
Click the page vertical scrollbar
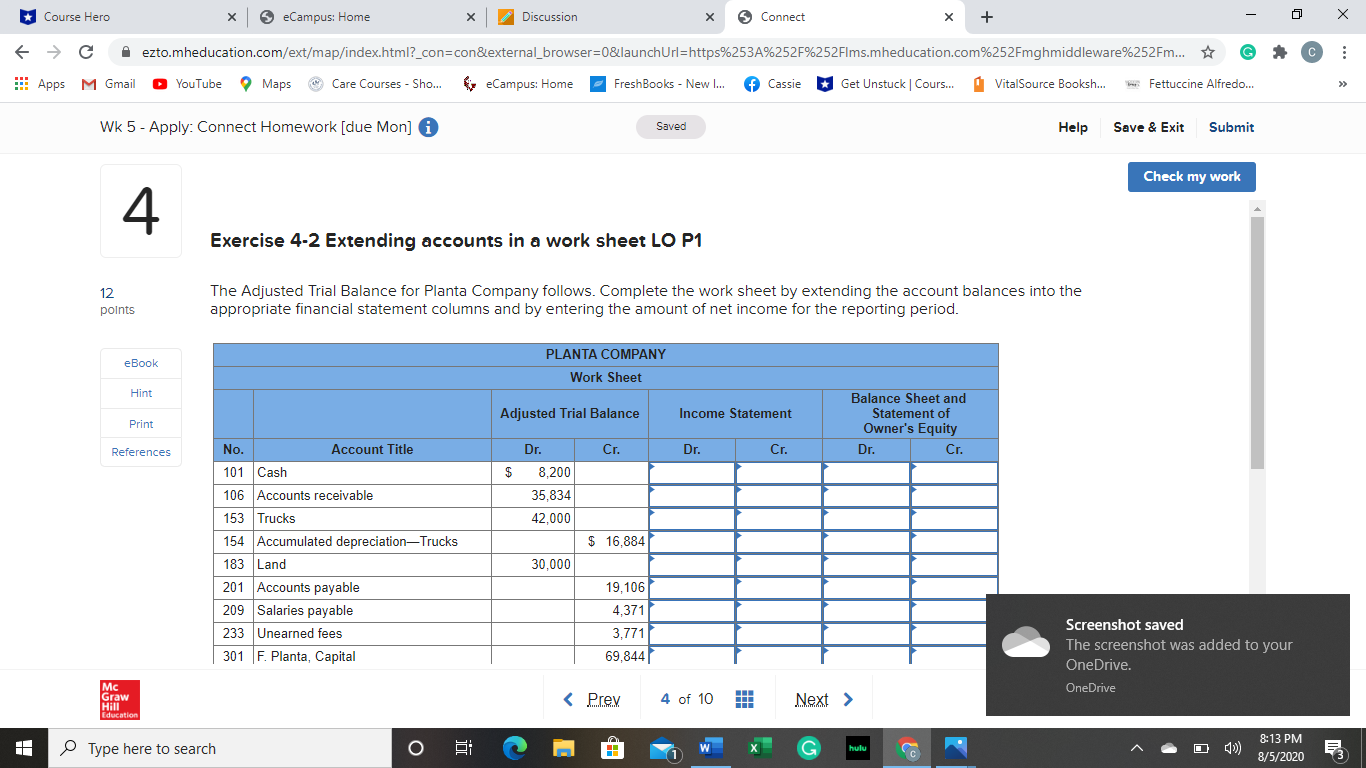coord(1257,343)
